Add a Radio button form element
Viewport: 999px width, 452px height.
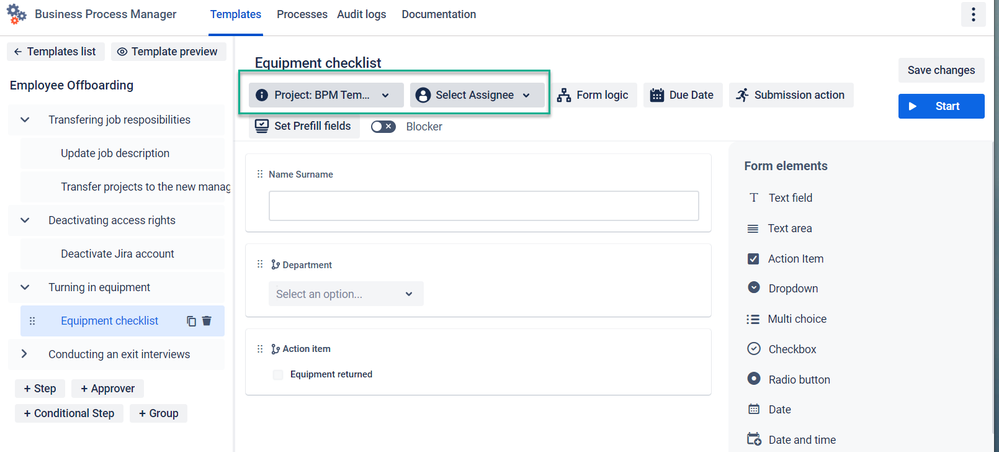pos(788,379)
